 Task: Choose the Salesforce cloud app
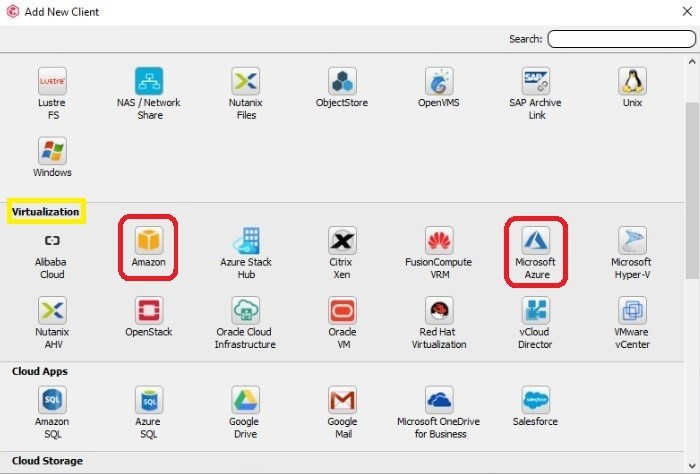coord(536,400)
